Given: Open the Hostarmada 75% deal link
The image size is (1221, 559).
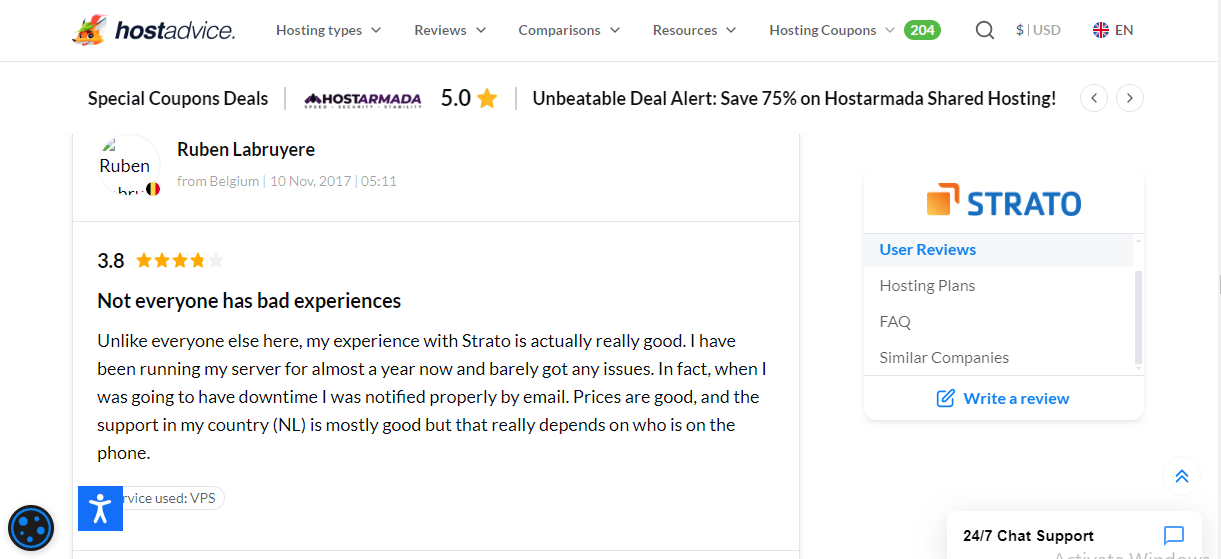Looking at the screenshot, I should [794, 99].
